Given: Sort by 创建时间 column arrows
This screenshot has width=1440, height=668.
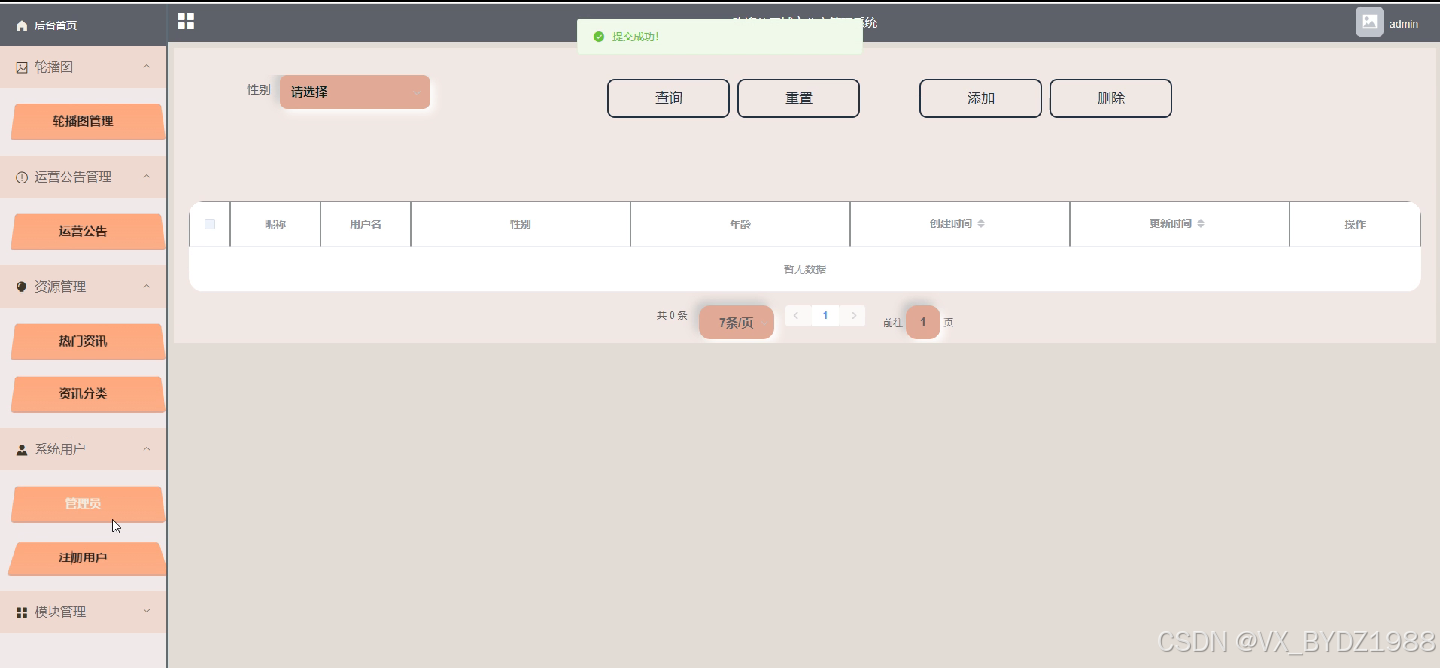Looking at the screenshot, I should (x=981, y=224).
